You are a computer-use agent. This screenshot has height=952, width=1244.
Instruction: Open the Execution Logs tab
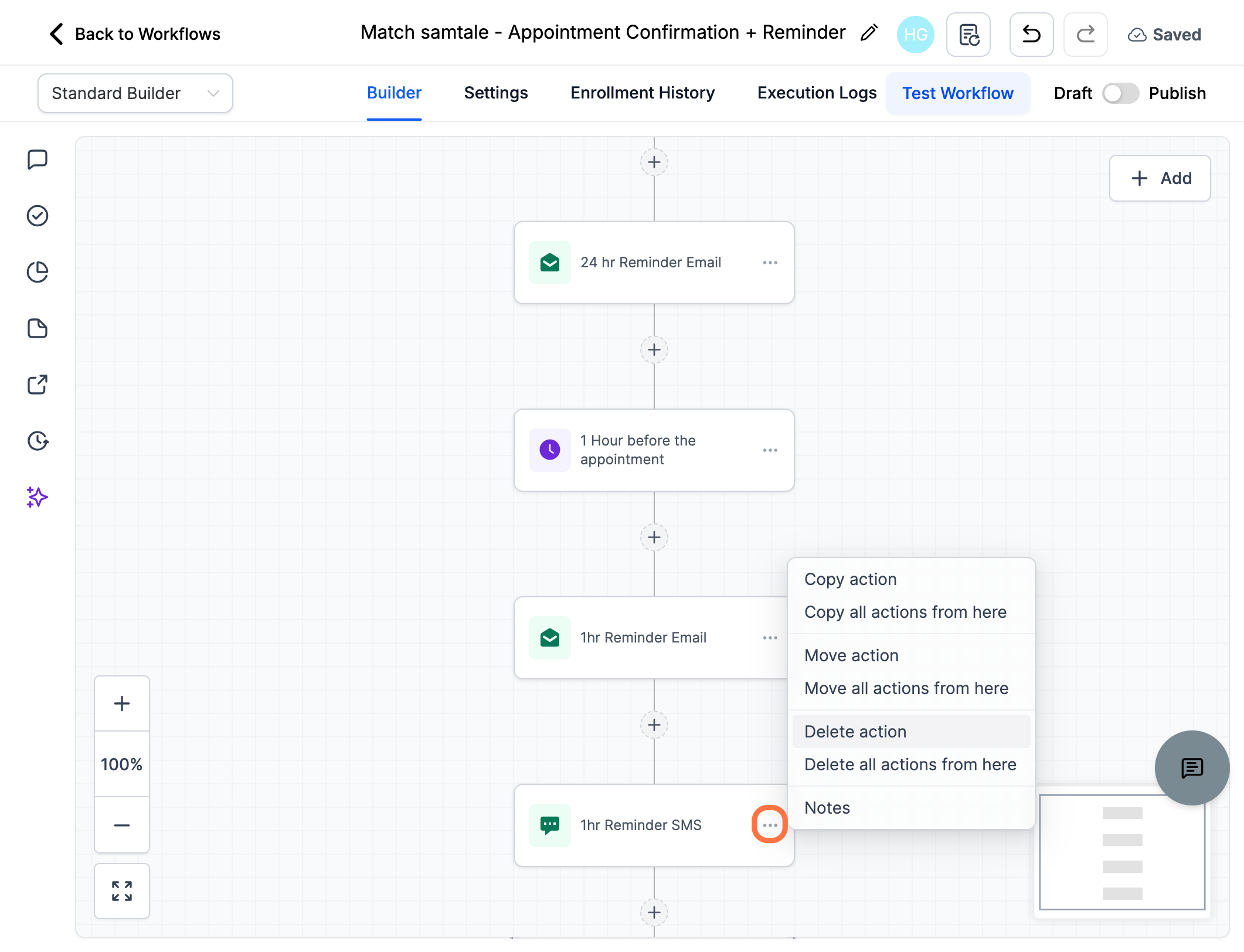pos(817,93)
